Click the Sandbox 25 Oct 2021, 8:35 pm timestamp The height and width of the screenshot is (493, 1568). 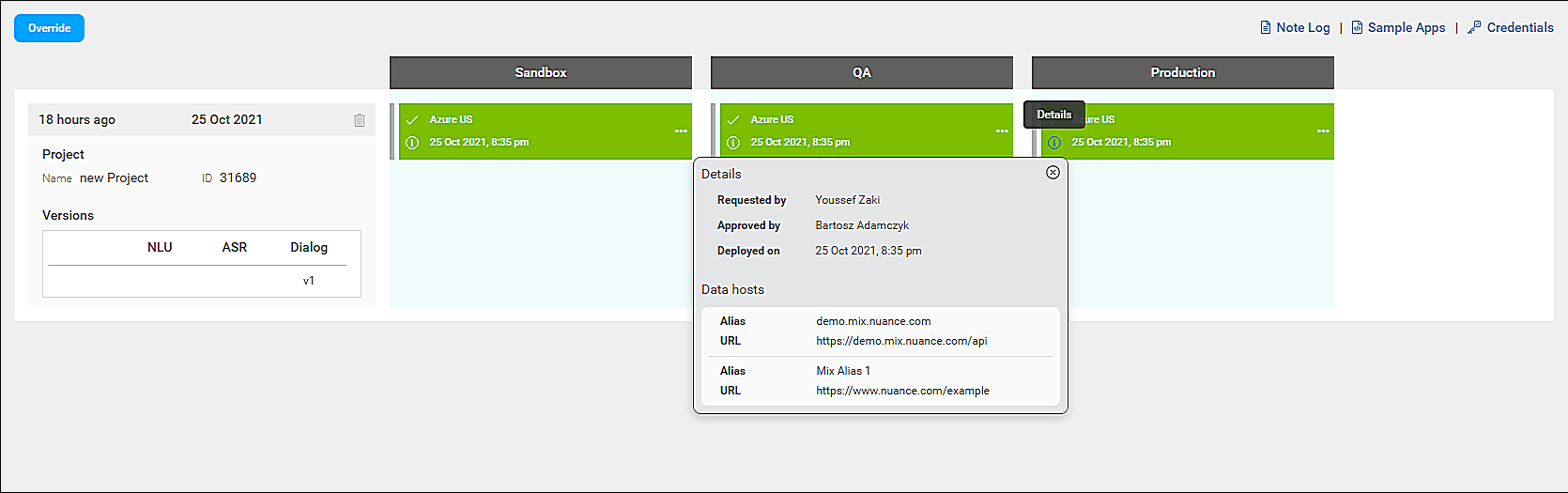tap(479, 143)
